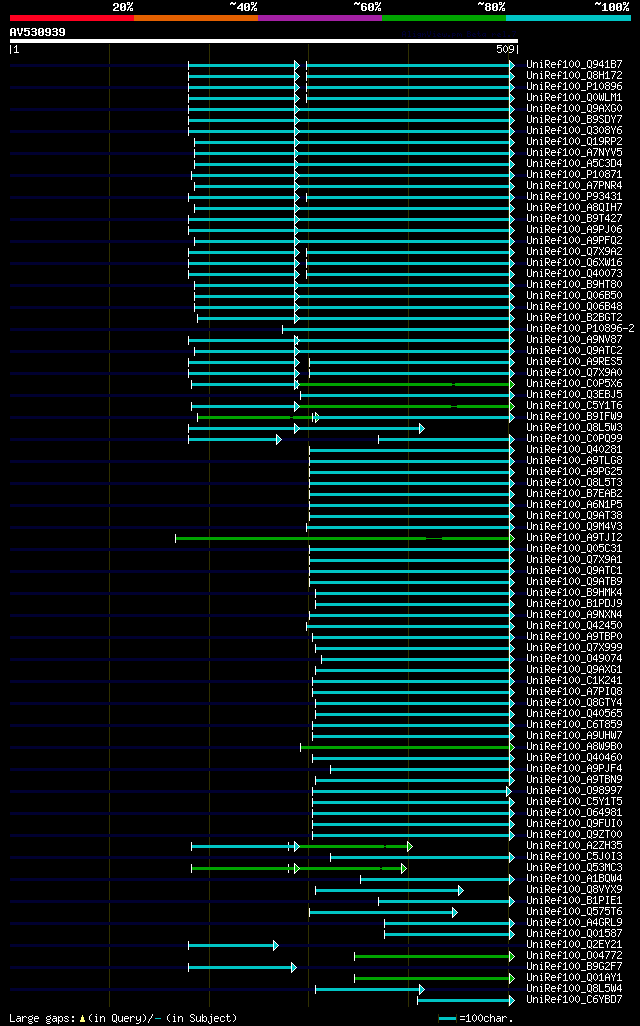The image size is (640, 1026).
Task: Select the UniRef100_A9RES5 label
Action: click(x=575, y=362)
